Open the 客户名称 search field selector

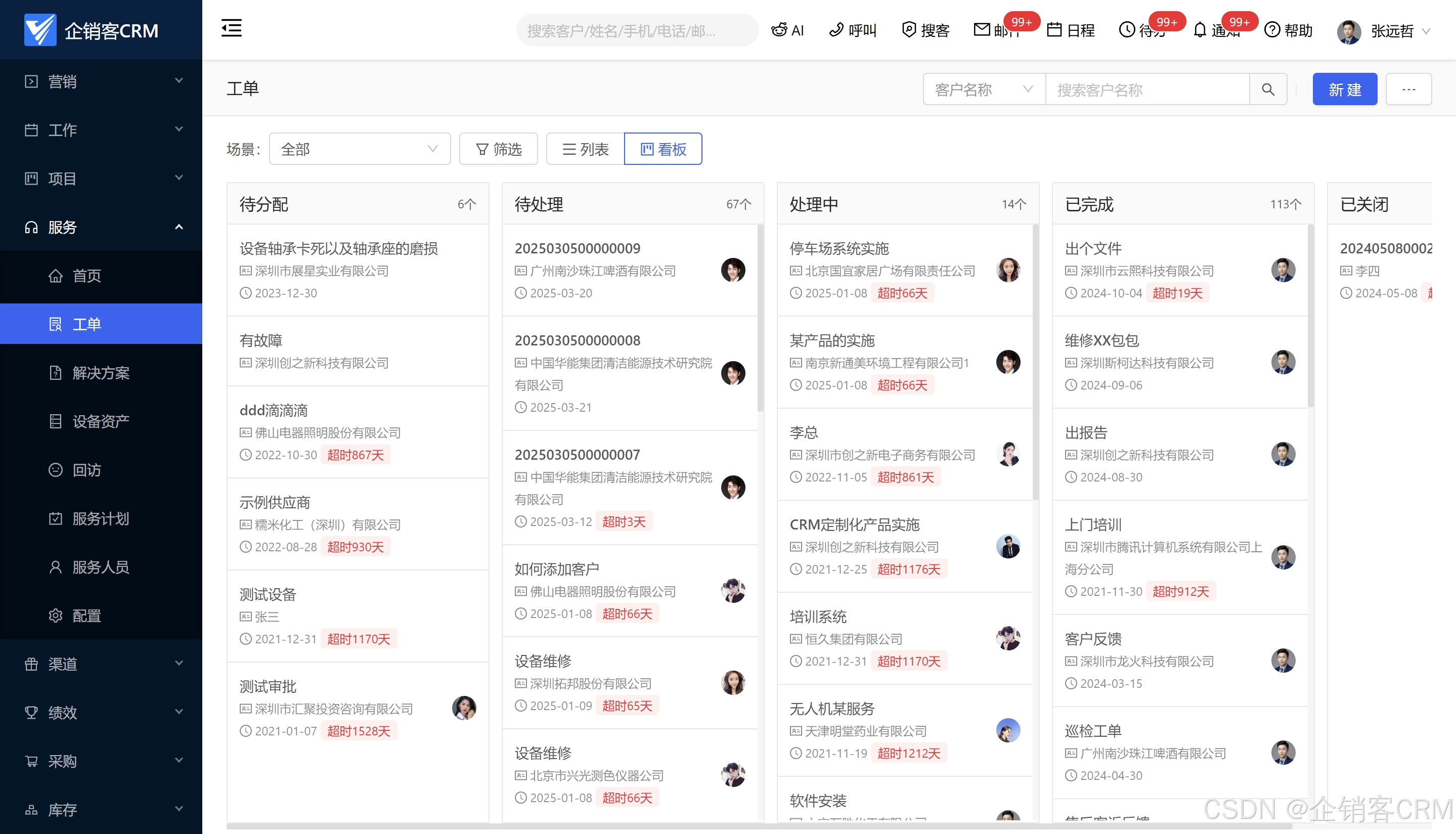tap(984, 90)
